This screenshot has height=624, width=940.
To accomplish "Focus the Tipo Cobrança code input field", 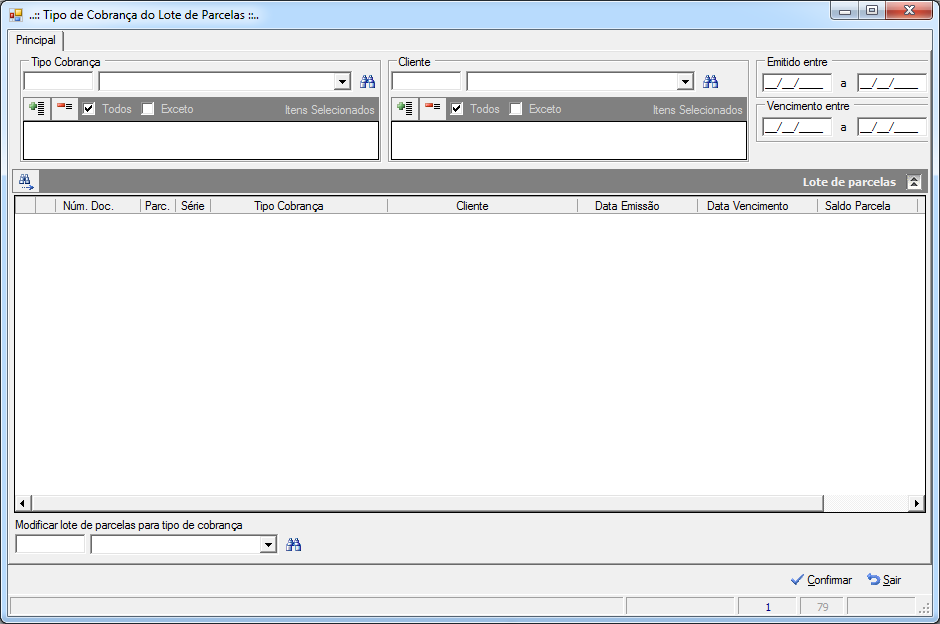I will (x=58, y=81).
